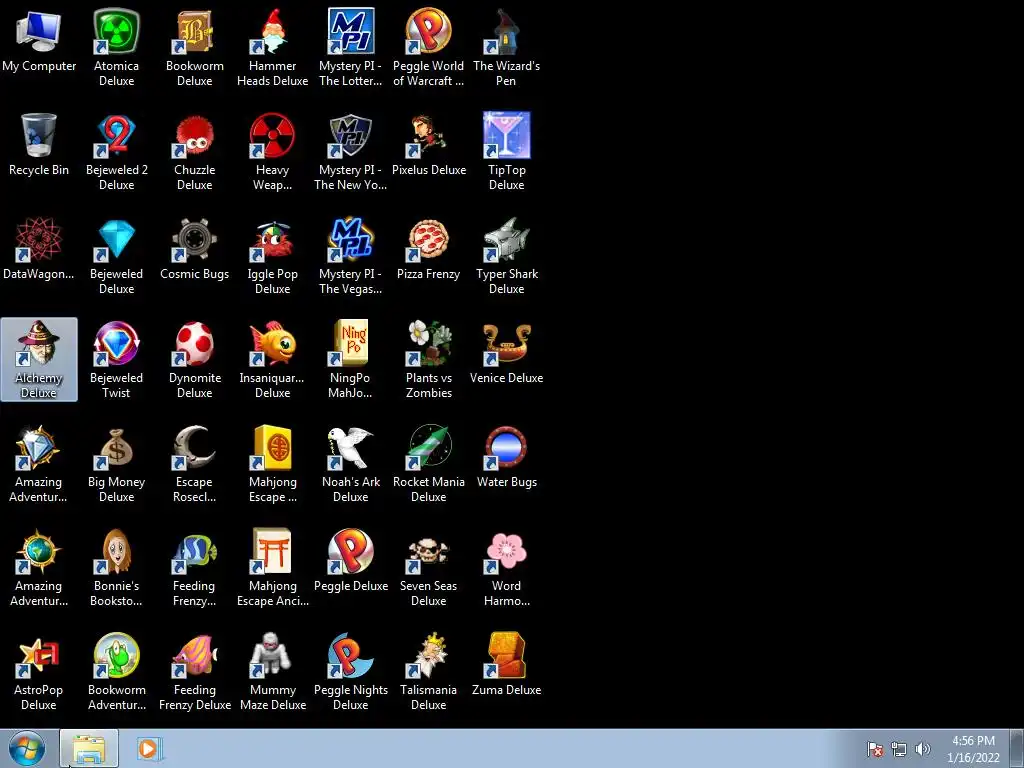Click the Hammer Heads Deluxe gnome icon
This screenshot has width=1024, height=768.
pyautogui.click(x=272, y=31)
